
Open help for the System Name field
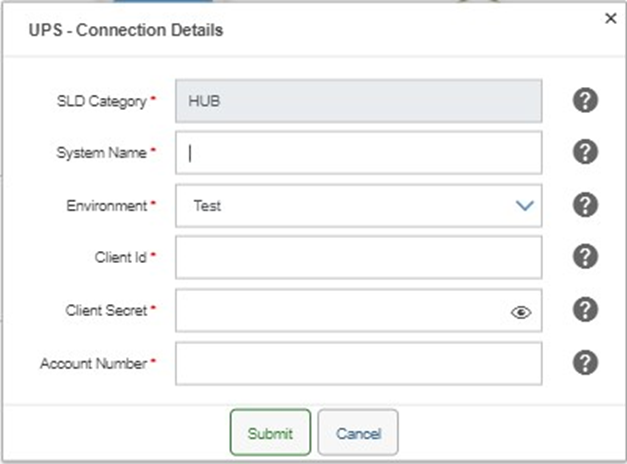point(585,152)
